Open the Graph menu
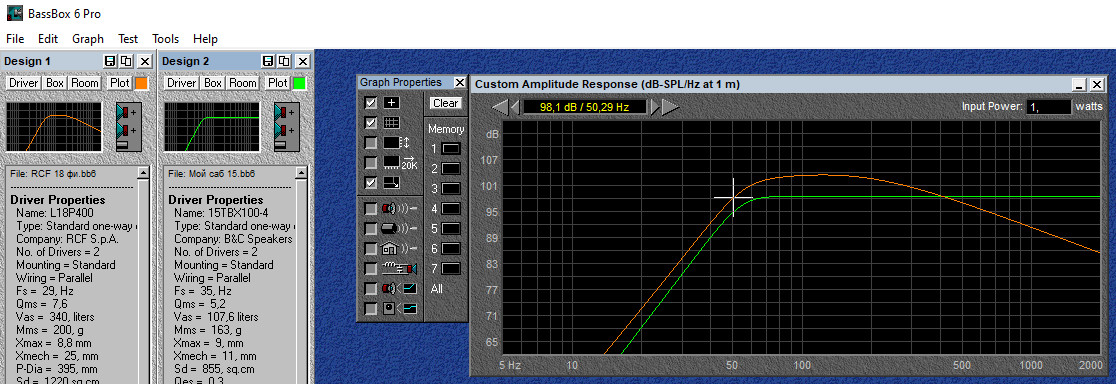Screen dimensions: 1116x384 coord(88,39)
